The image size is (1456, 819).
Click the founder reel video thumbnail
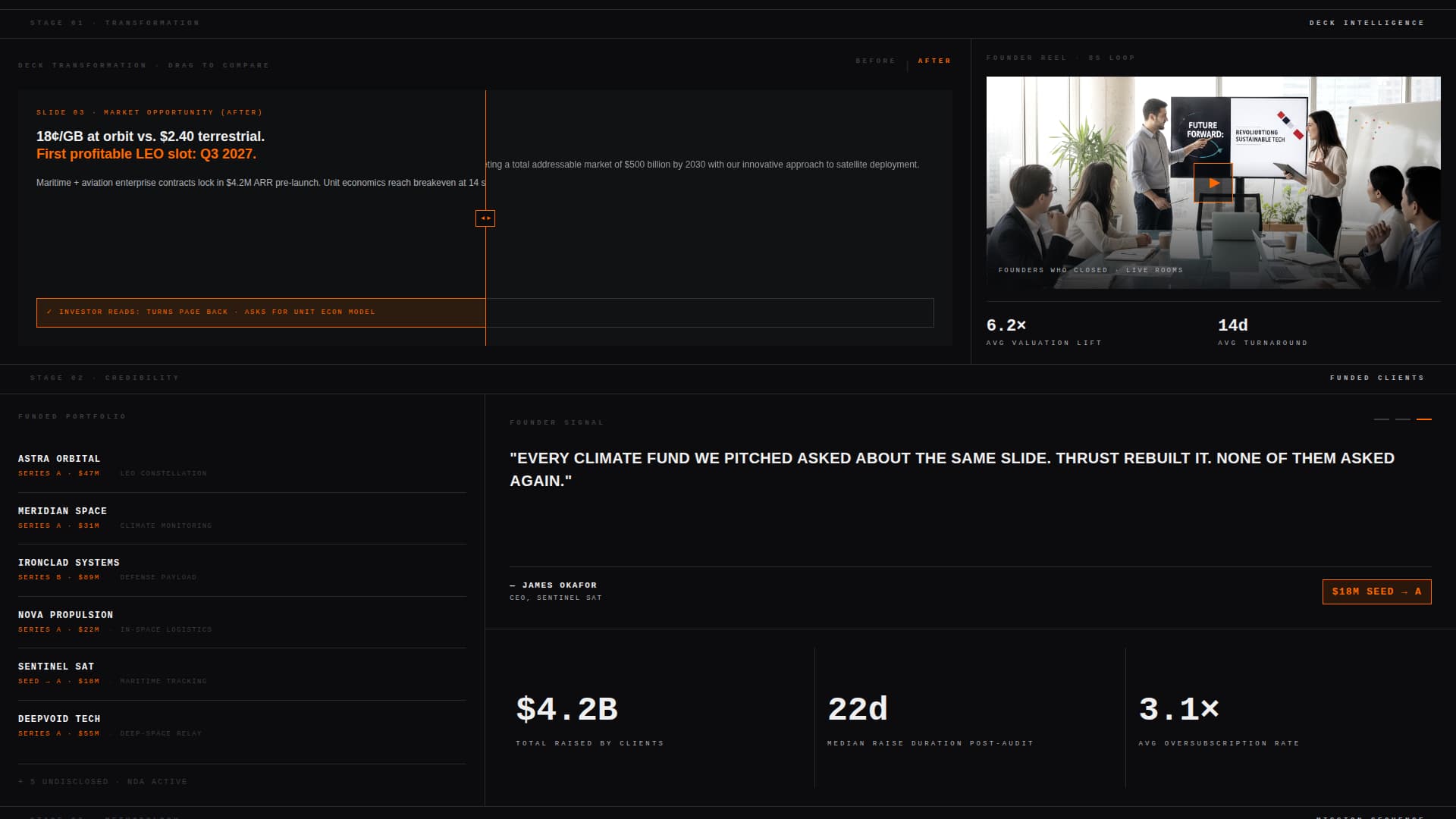1213,183
